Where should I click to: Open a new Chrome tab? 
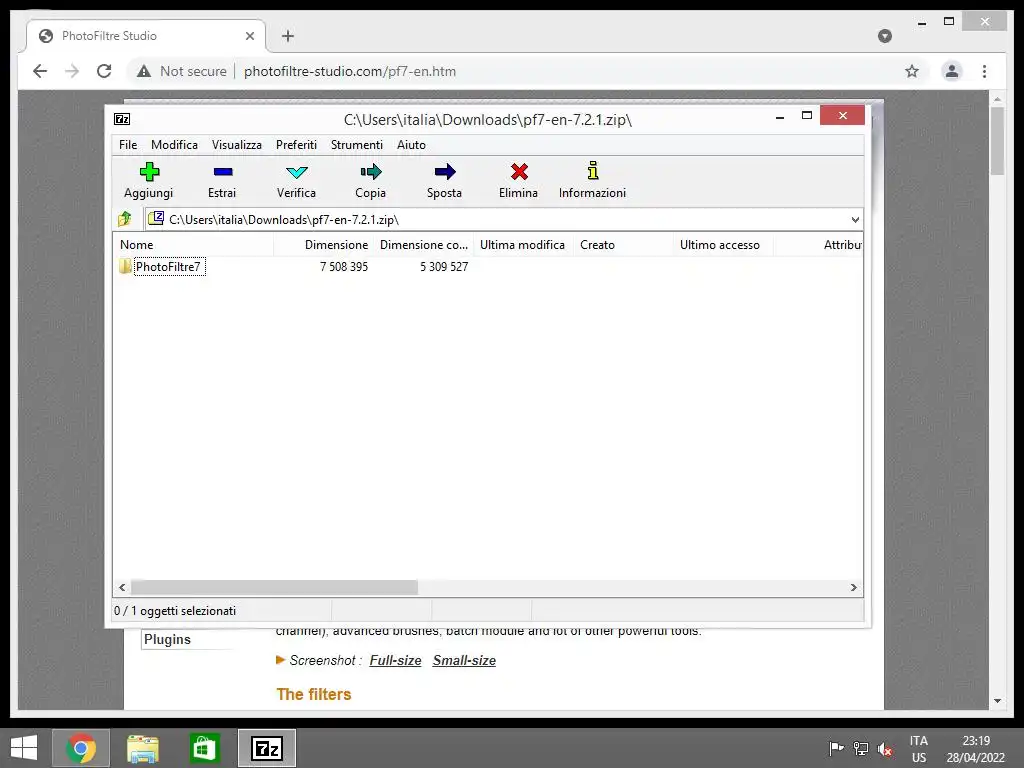click(x=288, y=36)
